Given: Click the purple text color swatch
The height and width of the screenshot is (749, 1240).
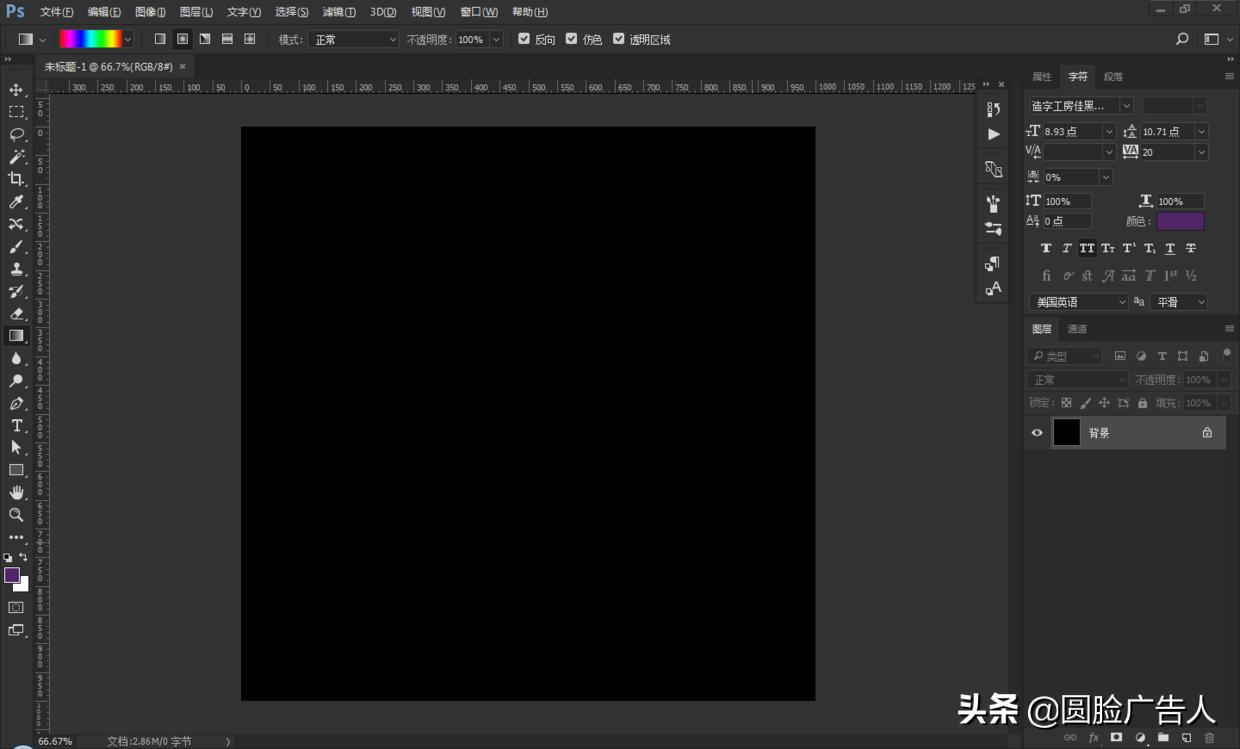Looking at the screenshot, I should point(1180,221).
